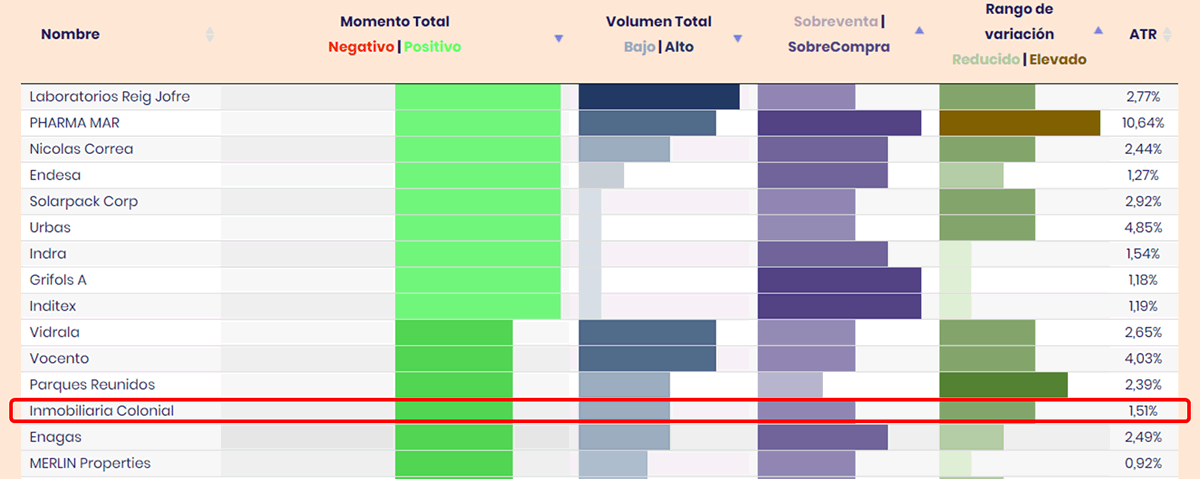Open Laboratorios Reig Jofre entry
Image resolution: width=1200 pixels, height=479 pixels.
(110, 97)
